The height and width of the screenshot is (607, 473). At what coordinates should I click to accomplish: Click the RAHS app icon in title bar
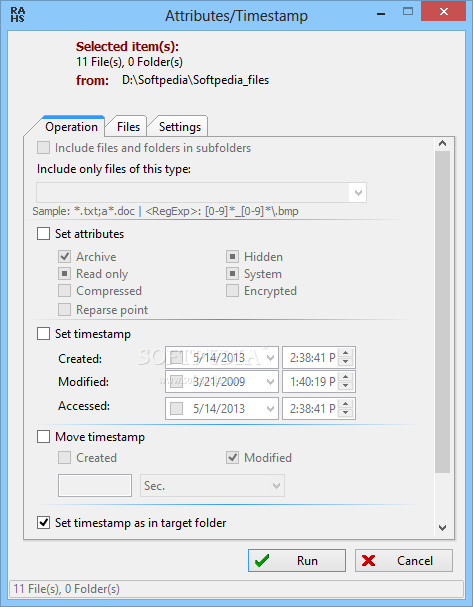click(x=17, y=15)
